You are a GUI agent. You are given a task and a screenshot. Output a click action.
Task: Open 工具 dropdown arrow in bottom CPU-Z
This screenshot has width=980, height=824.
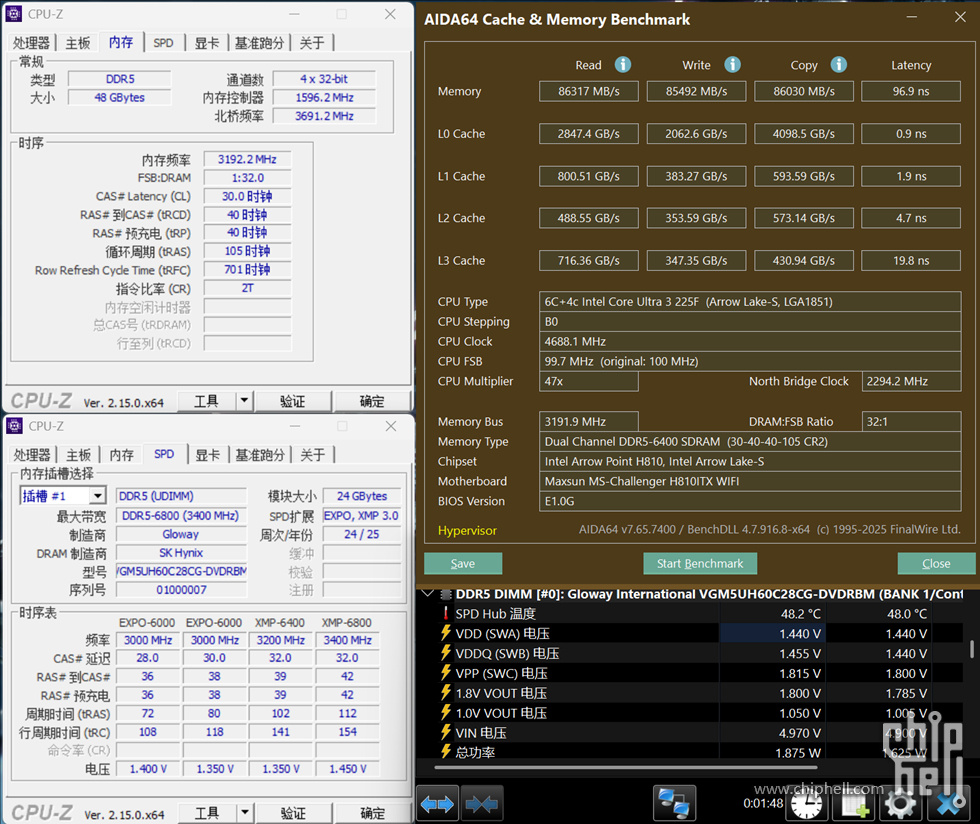coord(245,812)
